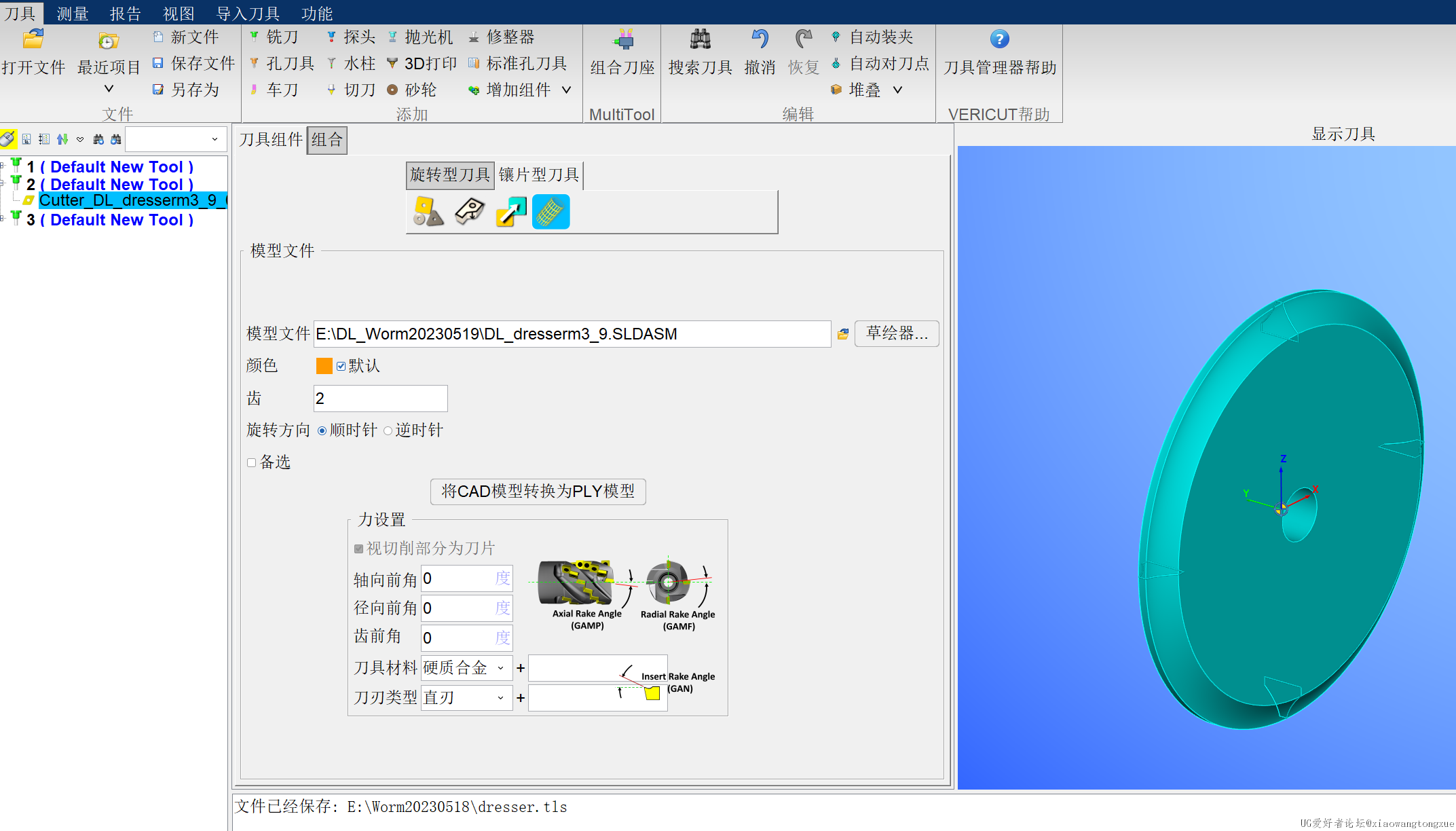Screen dimensions: 1456x831
Task: Click the 新文件 new file icon
Action: pyautogui.click(x=158, y=37)
